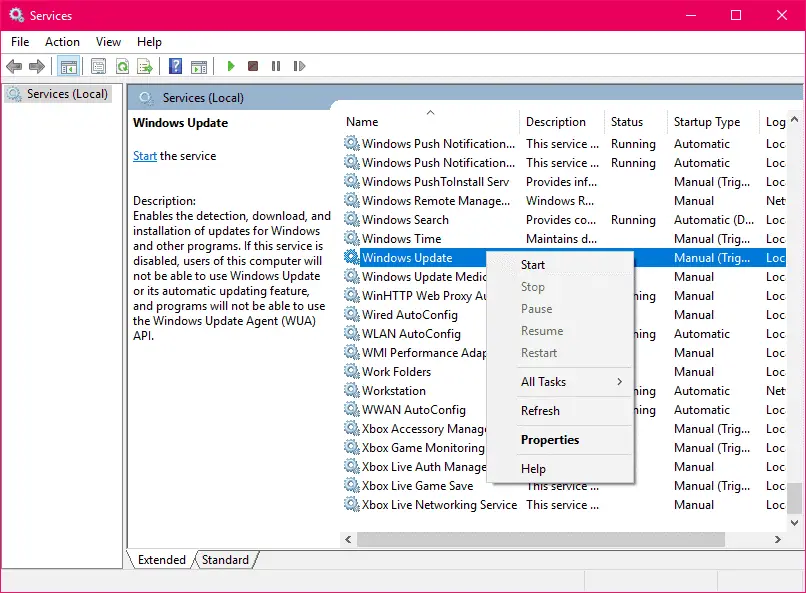Select the Windows Time service name

point(401,239)
